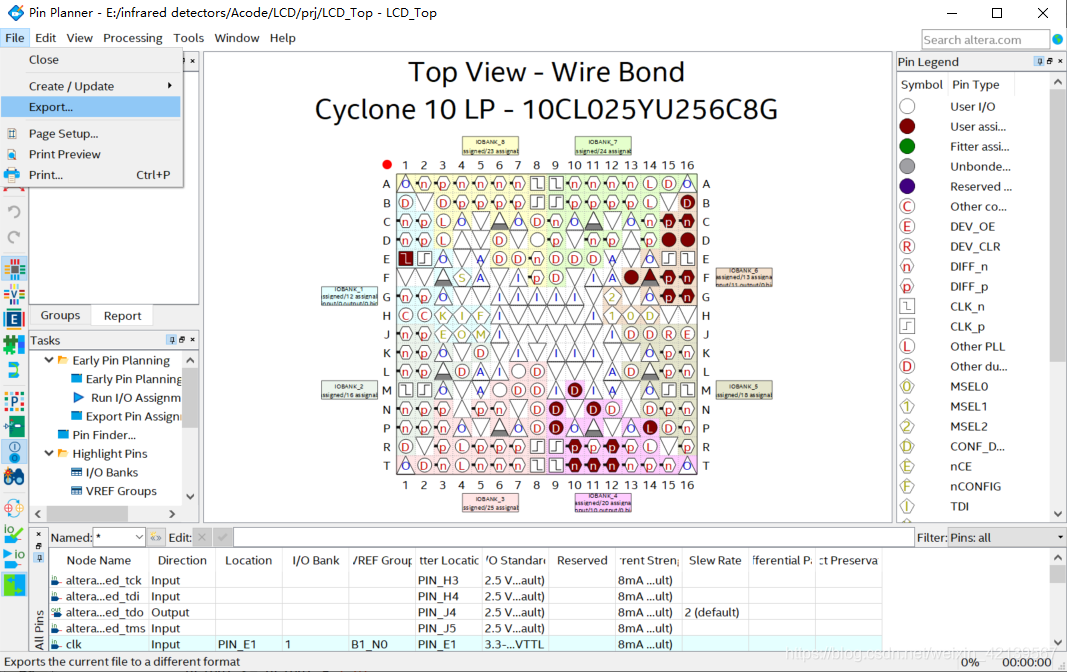Click the I/O Banks table icon
The image size is (1067, 672).
click(77, 472)
